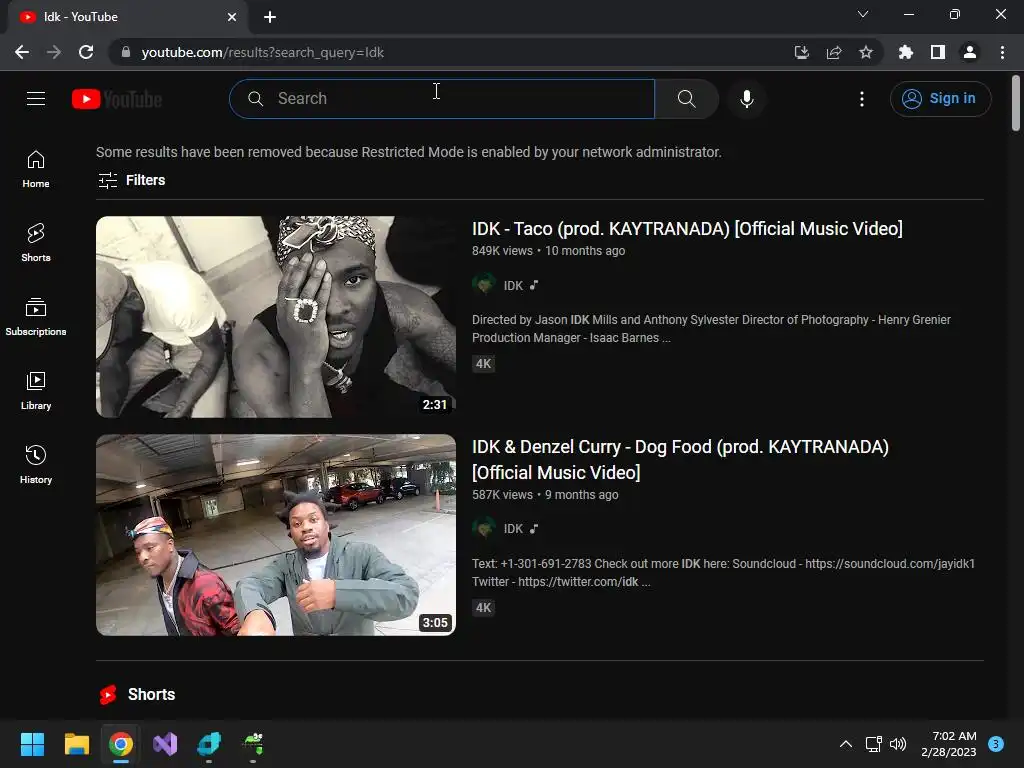Visit IDK channel under the Dog Food video
This screenshot has width=1024, height=768.
513,529
